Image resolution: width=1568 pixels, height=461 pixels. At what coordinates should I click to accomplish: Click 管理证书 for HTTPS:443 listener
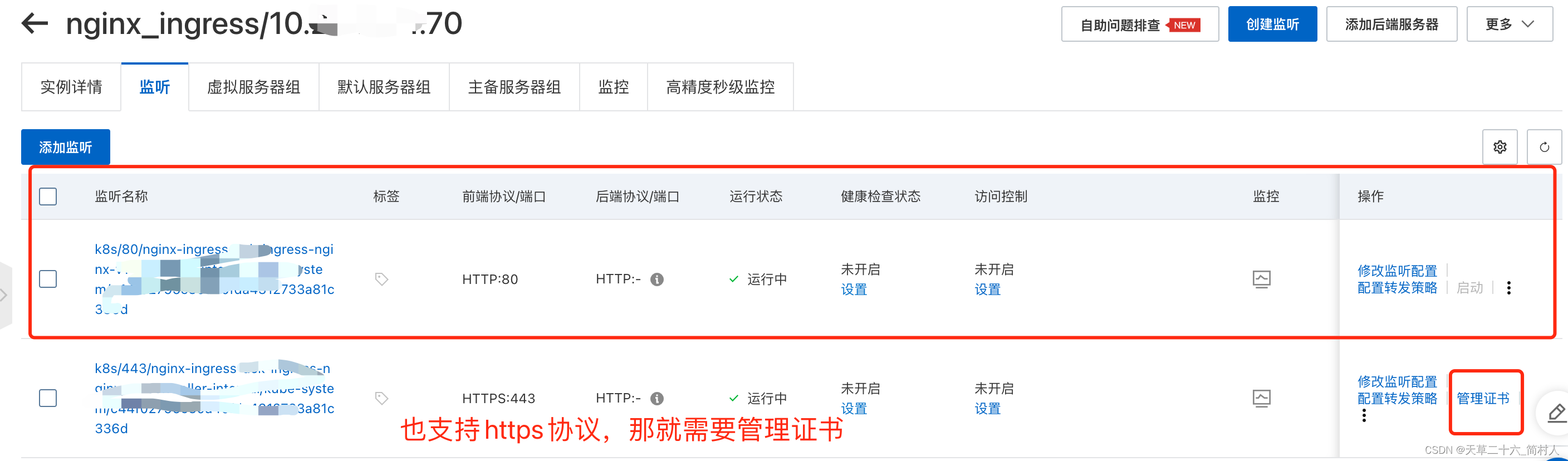tap(1483, 398)
